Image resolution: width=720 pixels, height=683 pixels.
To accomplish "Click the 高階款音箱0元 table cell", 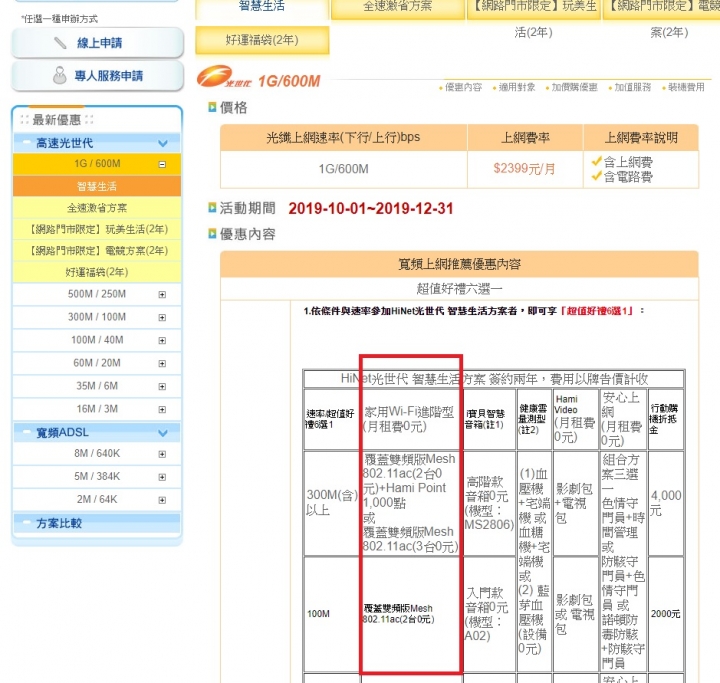I will coord(489,503).
